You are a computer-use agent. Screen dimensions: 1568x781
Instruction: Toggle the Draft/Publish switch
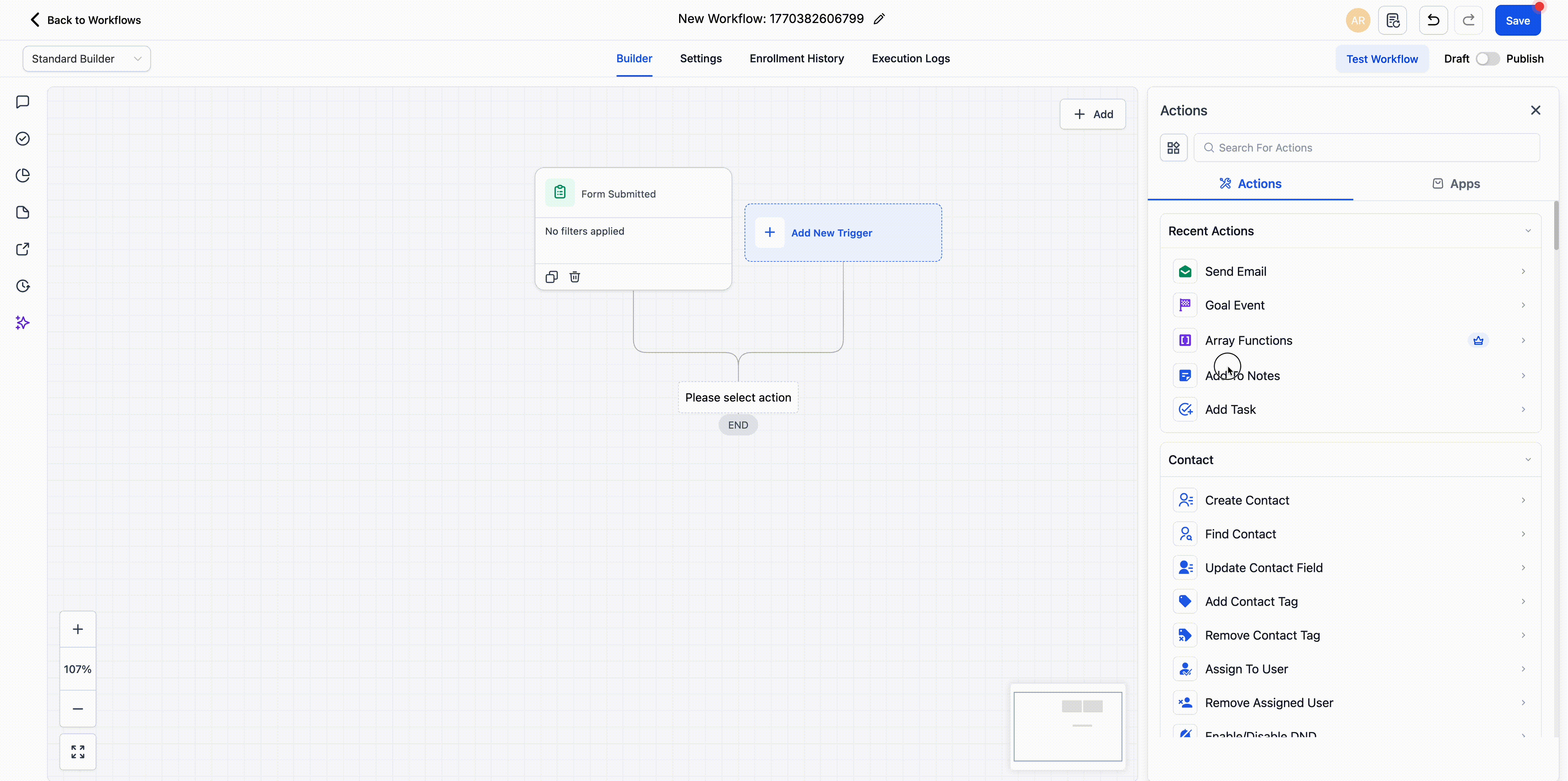1487,59
